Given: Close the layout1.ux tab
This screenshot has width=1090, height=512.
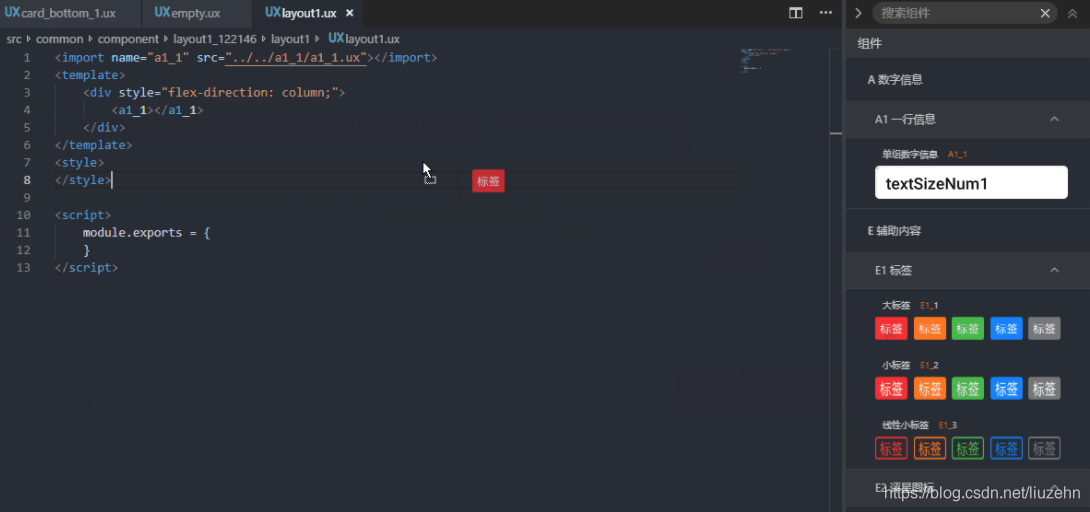Looking at the screenshot, I should (x=350, y=13).
